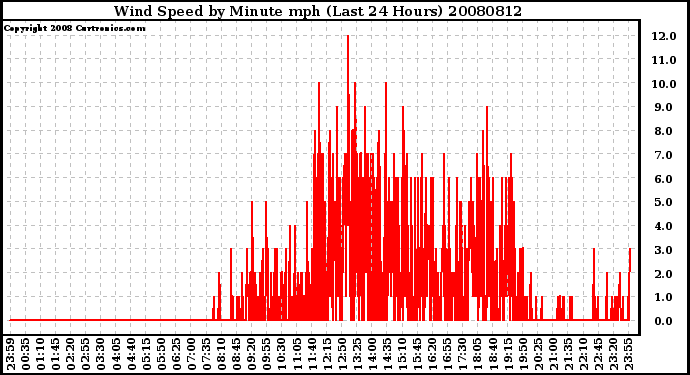This screenshot has width=690, height=375.
Task: Click the 02:20 time label
Action: 70,355
